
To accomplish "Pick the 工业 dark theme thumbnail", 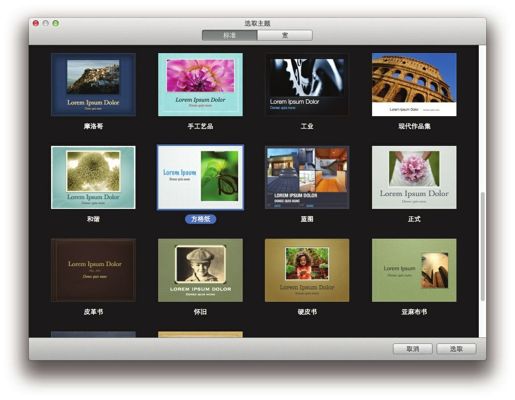I will point(307,85).
